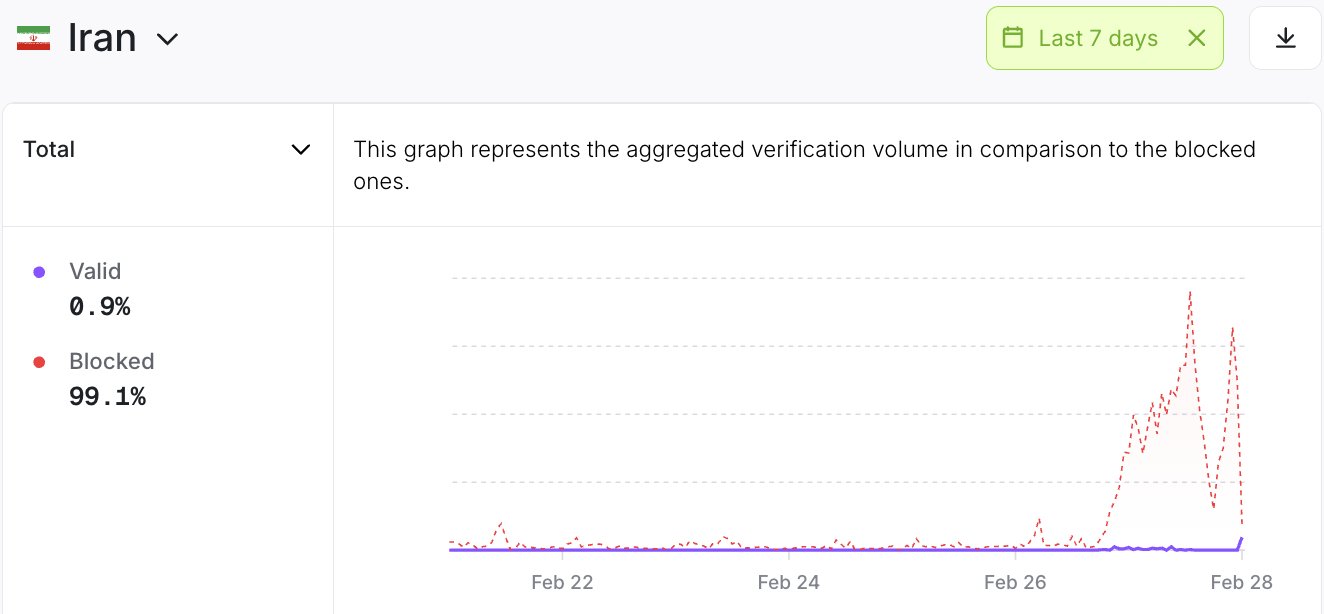The image size is (1324, 614).
Task: Select the Feb 24 axis label
Action: click(788, 583)
